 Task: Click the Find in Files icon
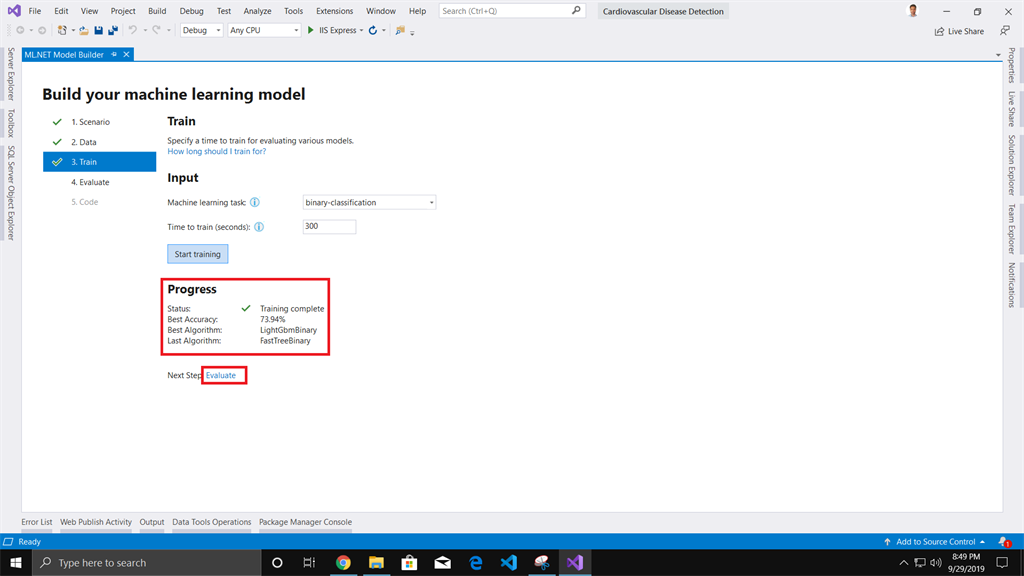point(400,31)
